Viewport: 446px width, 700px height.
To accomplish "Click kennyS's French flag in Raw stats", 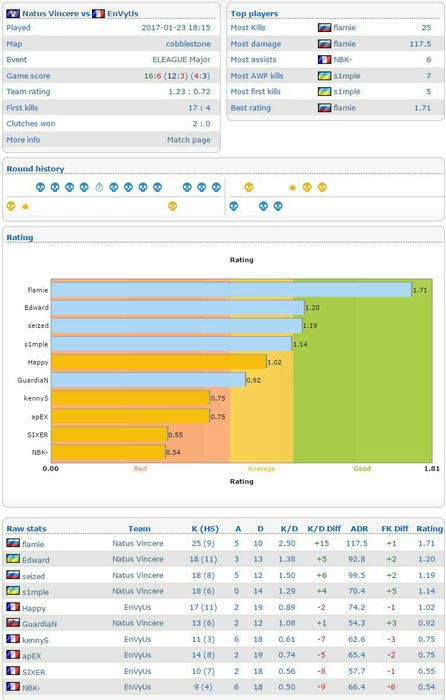I will pos(13,639).
